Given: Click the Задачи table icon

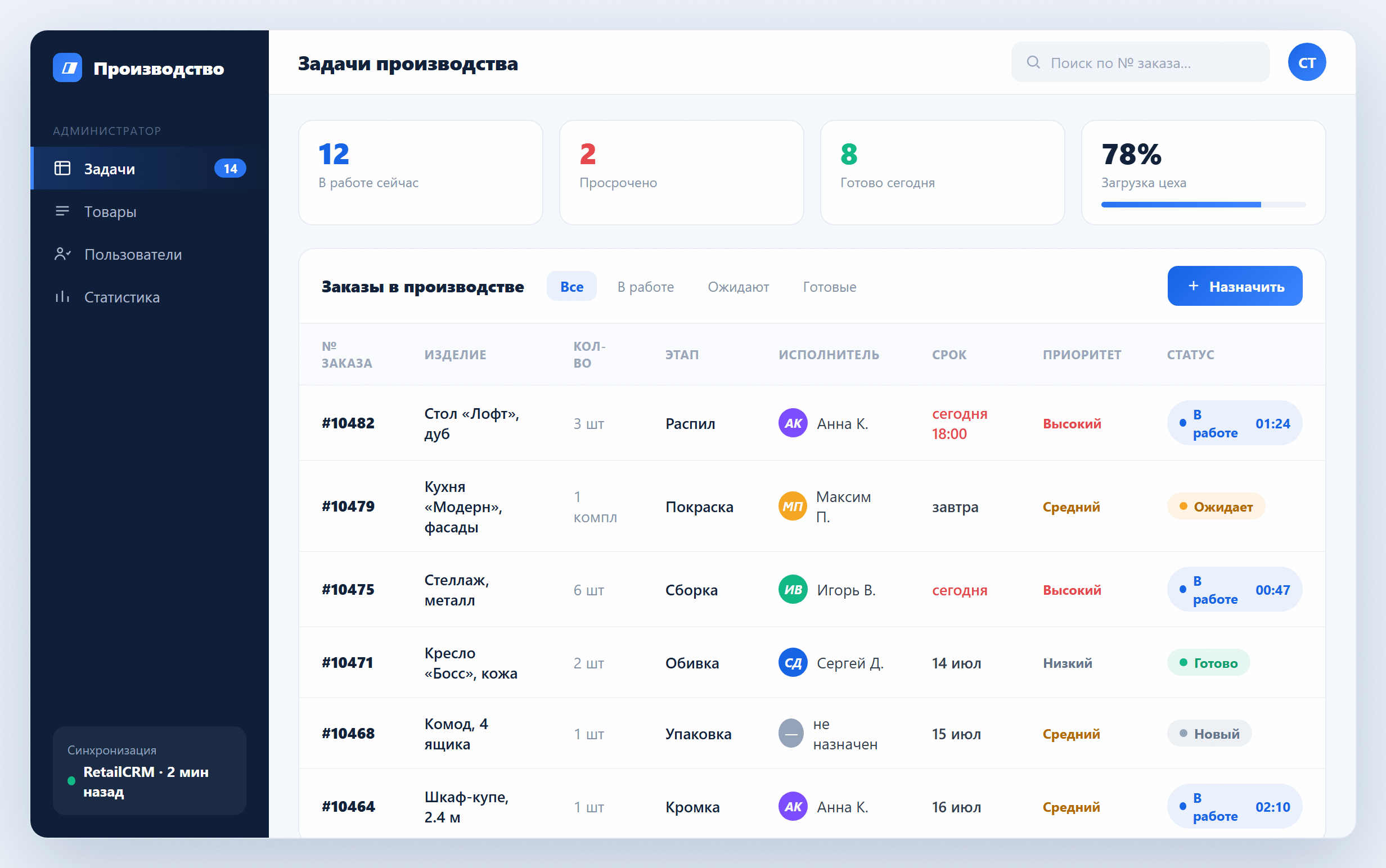Looking at the screenshot, I should (62, 168).
